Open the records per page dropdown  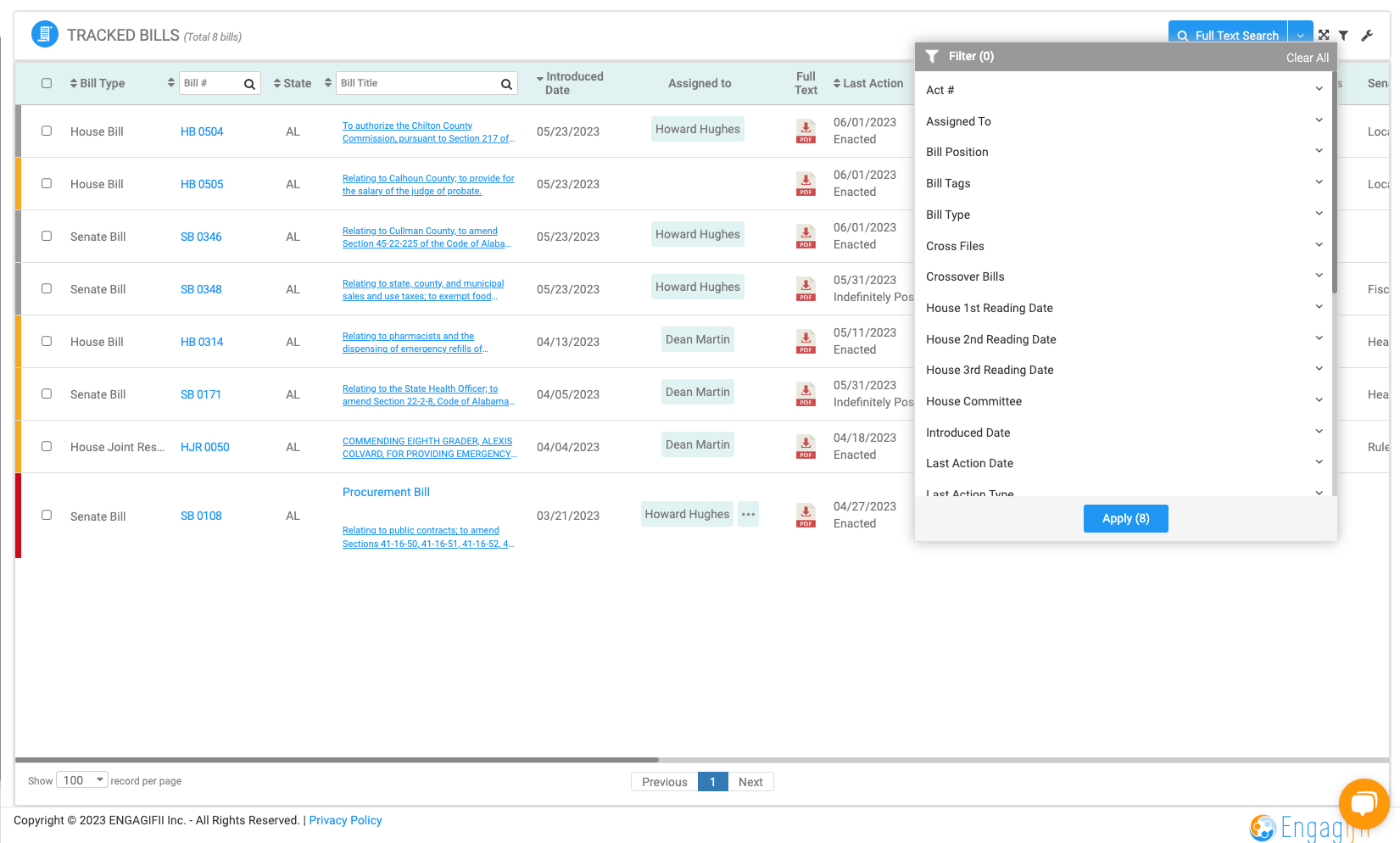[82, 780]
